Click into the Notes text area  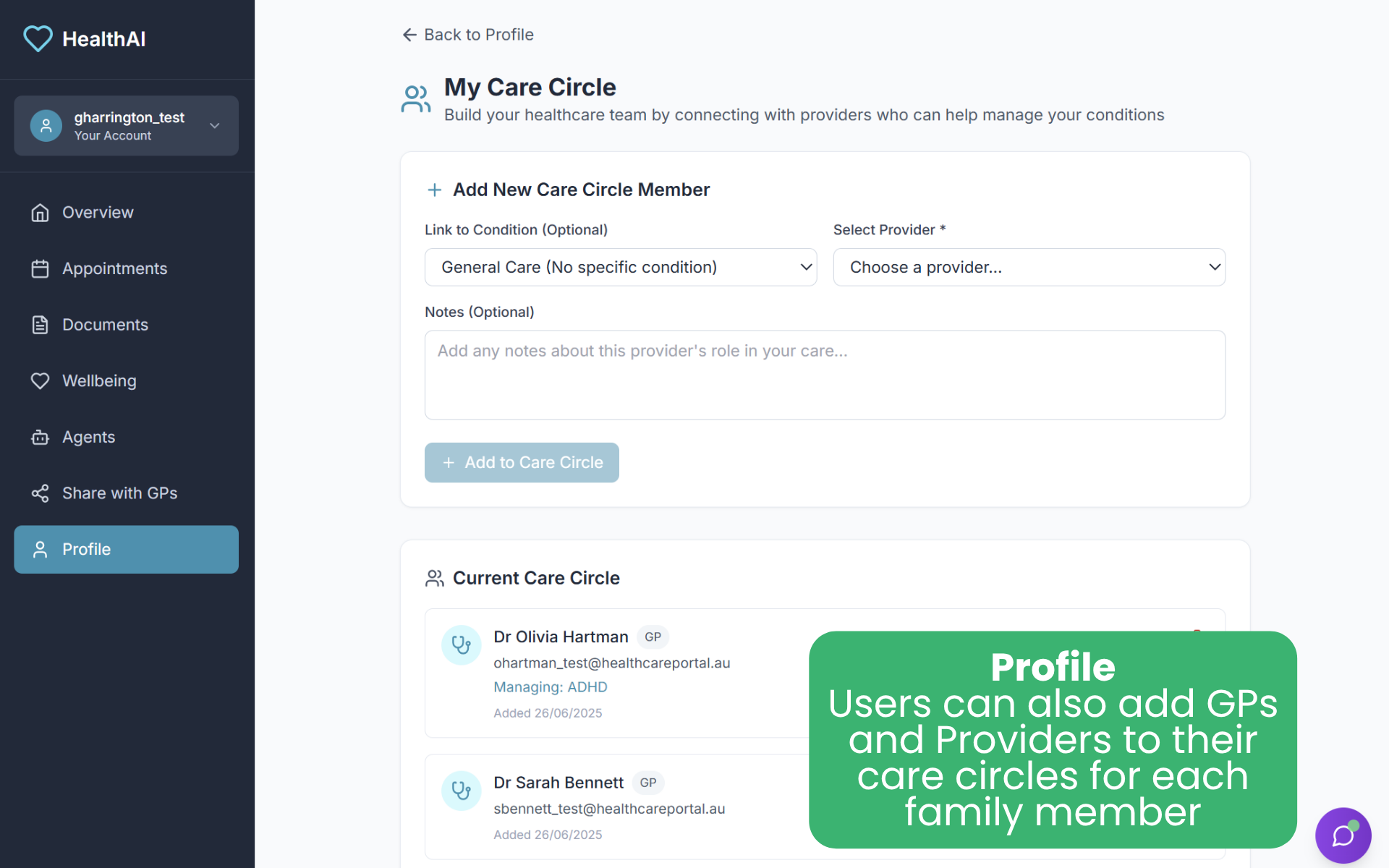tap(825, 375)
